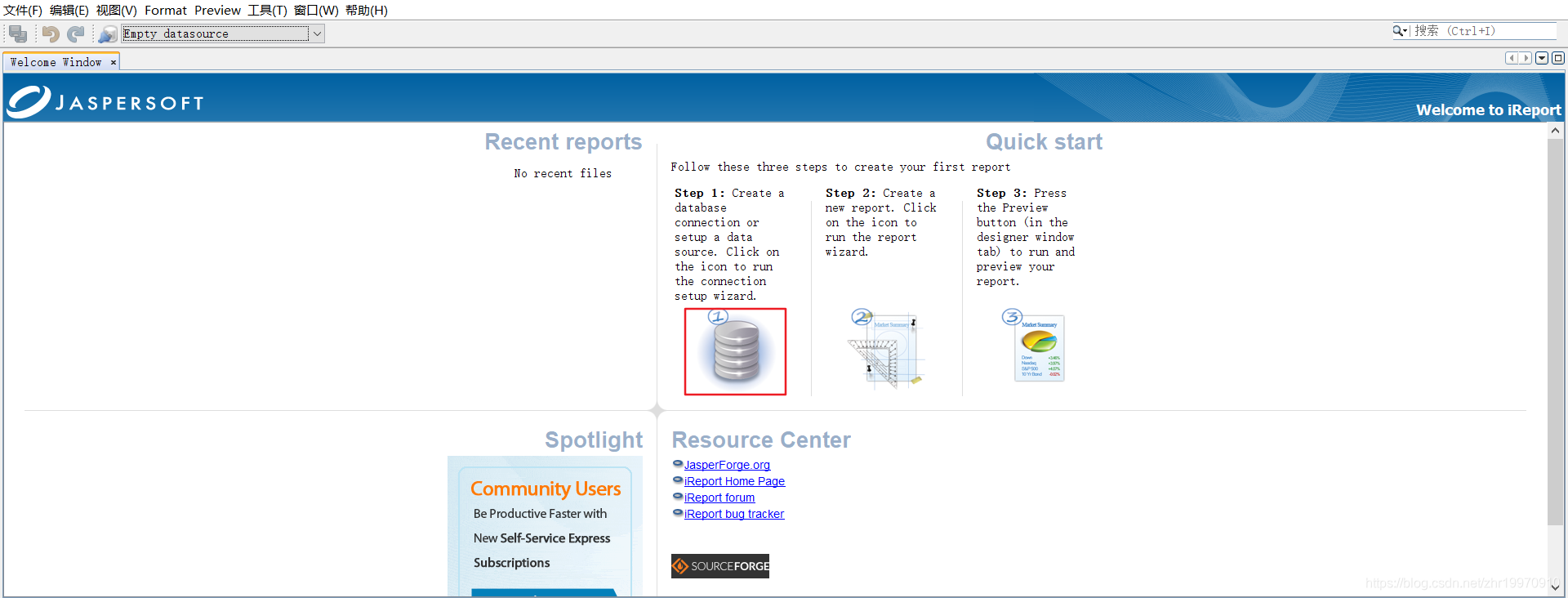Open the JasperForge.org link

coord(727,465)
